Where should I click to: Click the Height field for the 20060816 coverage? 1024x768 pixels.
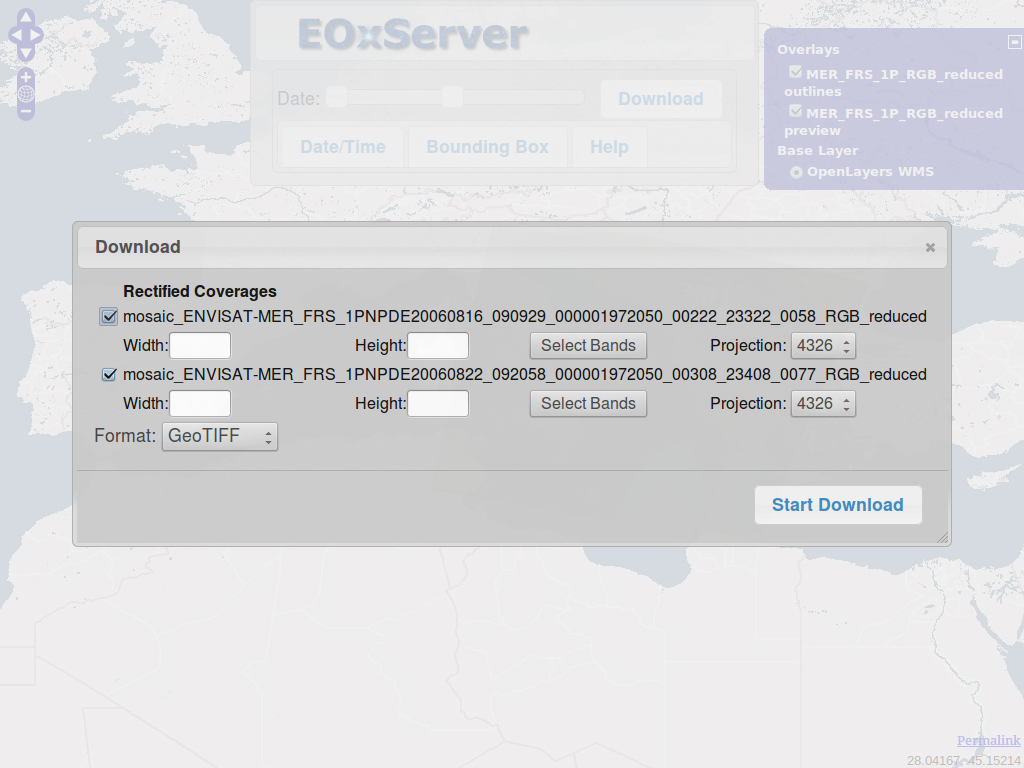(438, 345)
